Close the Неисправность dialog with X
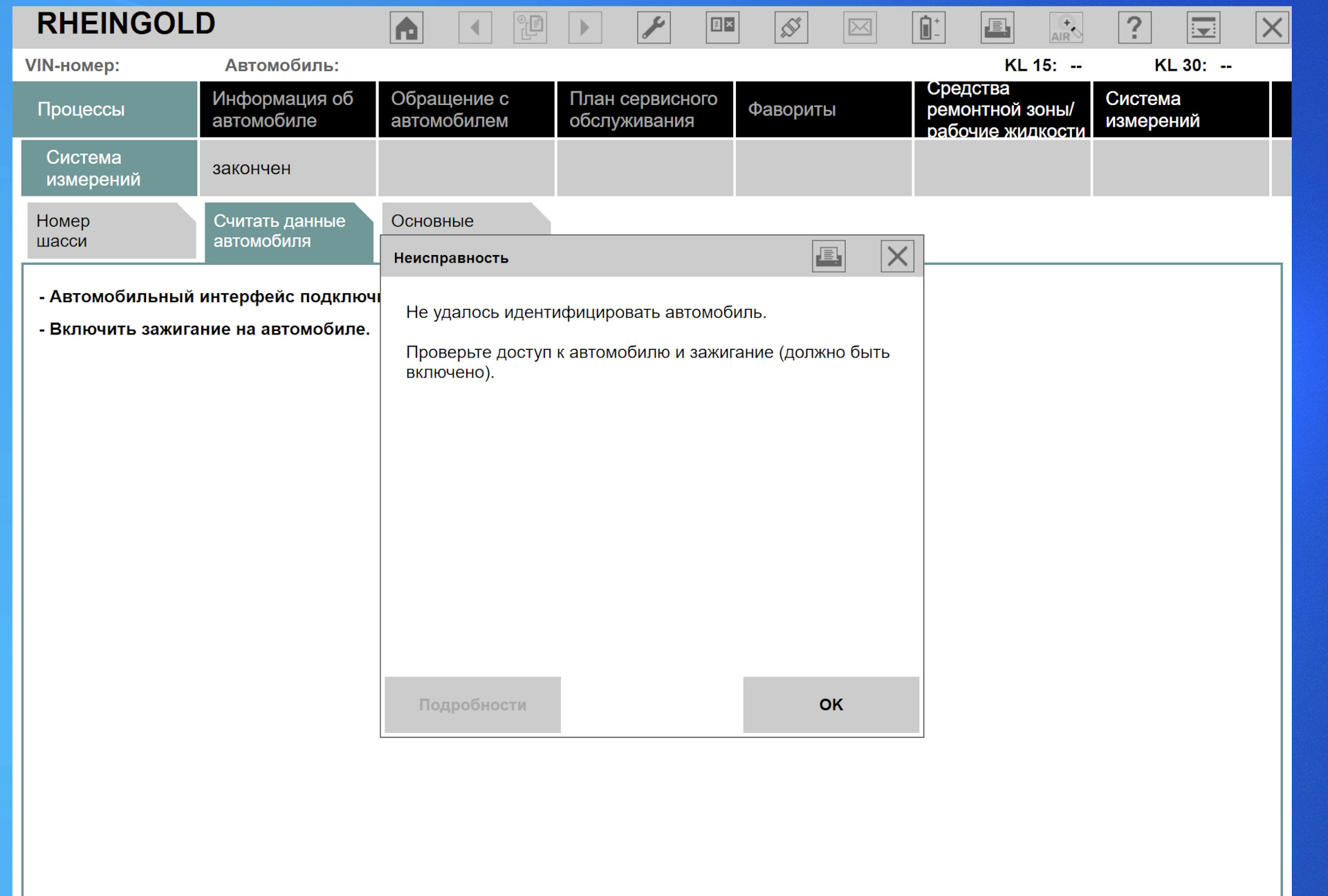 pos(897,256)
